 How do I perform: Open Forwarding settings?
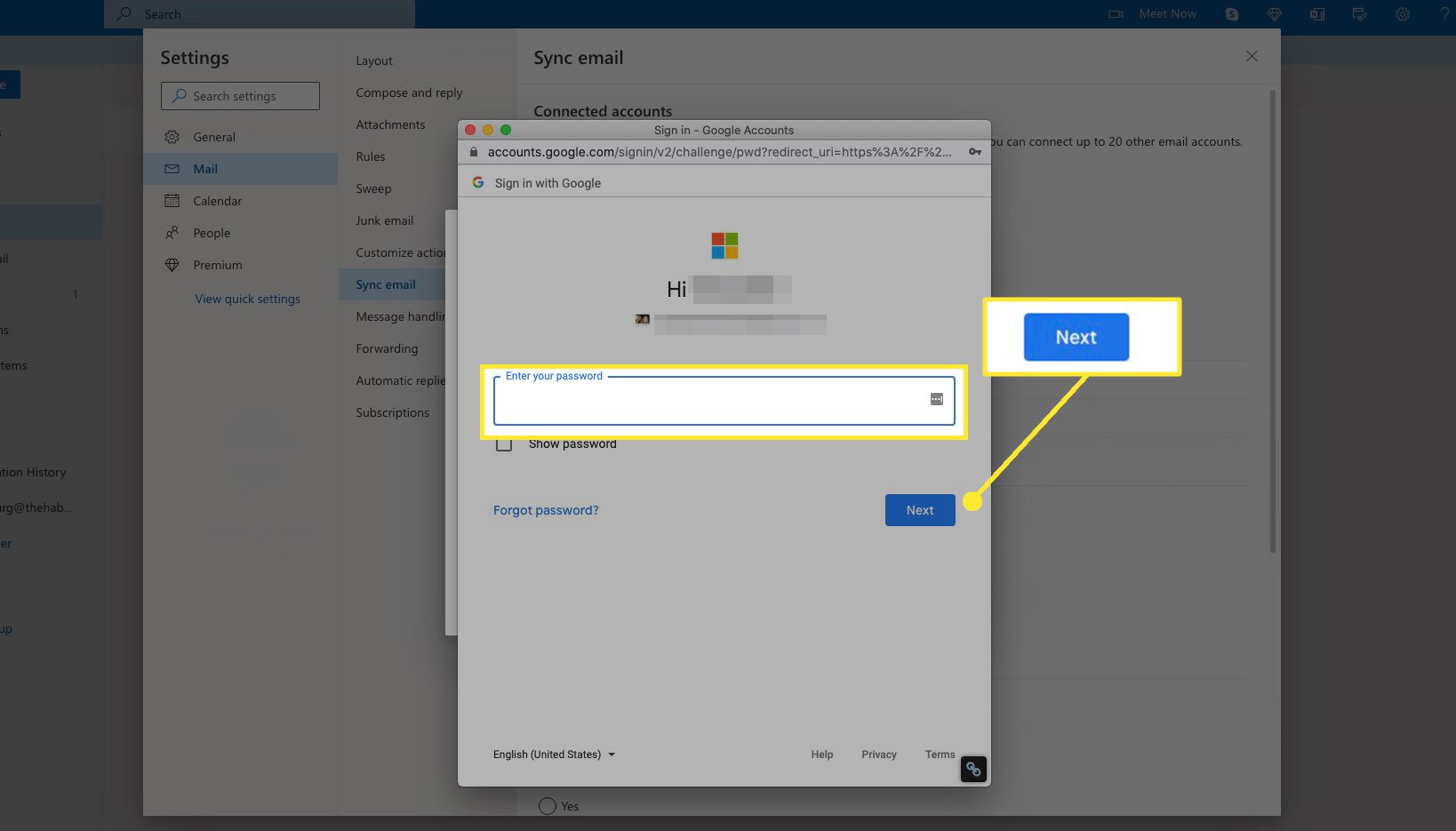pos(387,348)
